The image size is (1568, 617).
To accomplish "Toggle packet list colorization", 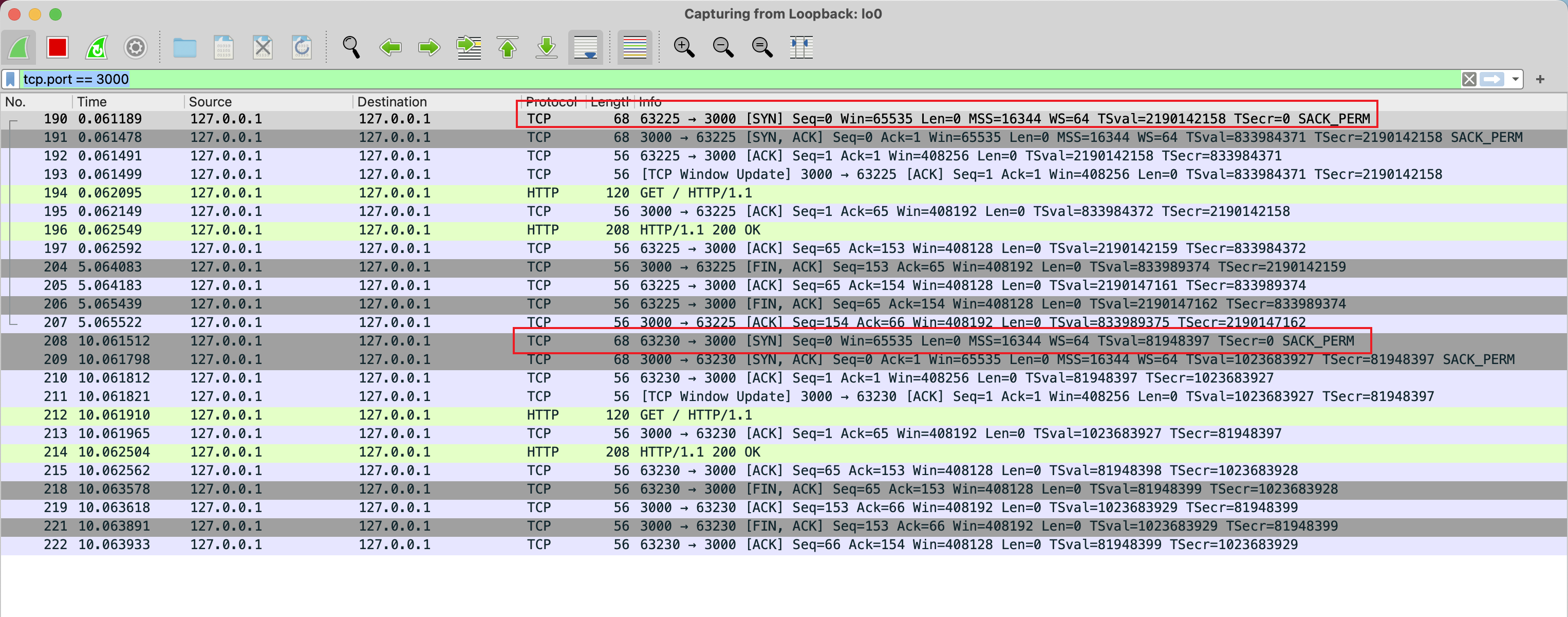I will [x=634, y=47].
